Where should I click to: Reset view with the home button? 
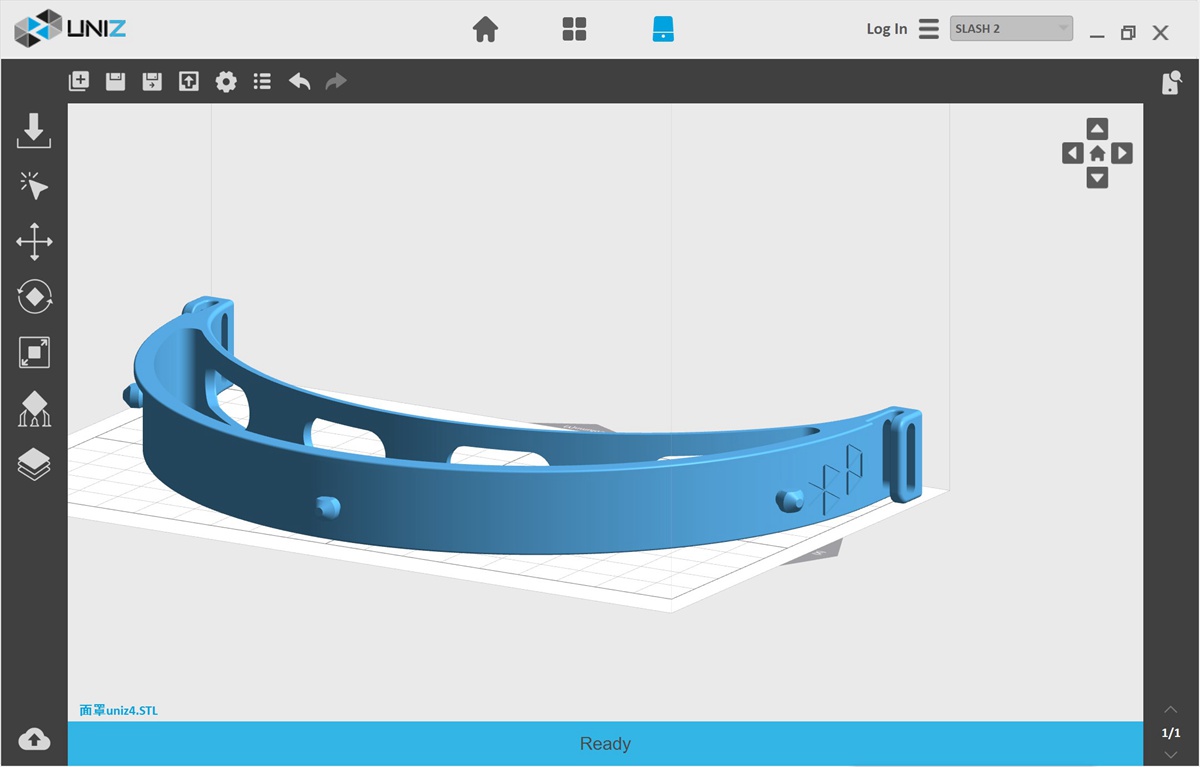tap(1097, 153)
